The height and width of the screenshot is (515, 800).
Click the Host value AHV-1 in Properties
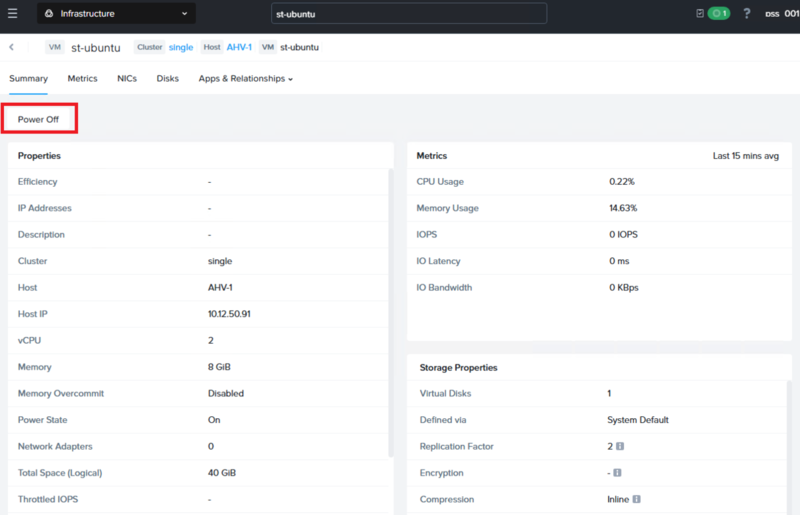coord(220,288)
